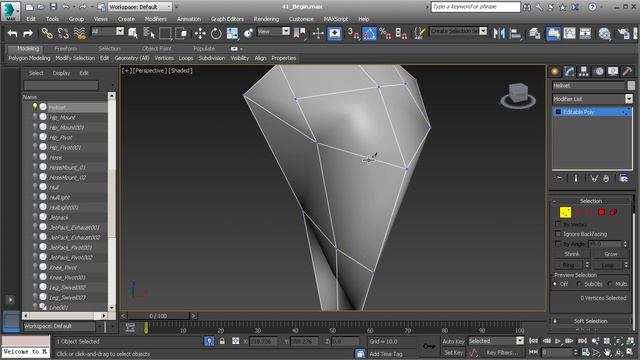Open the Modifiers menu

click(156, 19)
